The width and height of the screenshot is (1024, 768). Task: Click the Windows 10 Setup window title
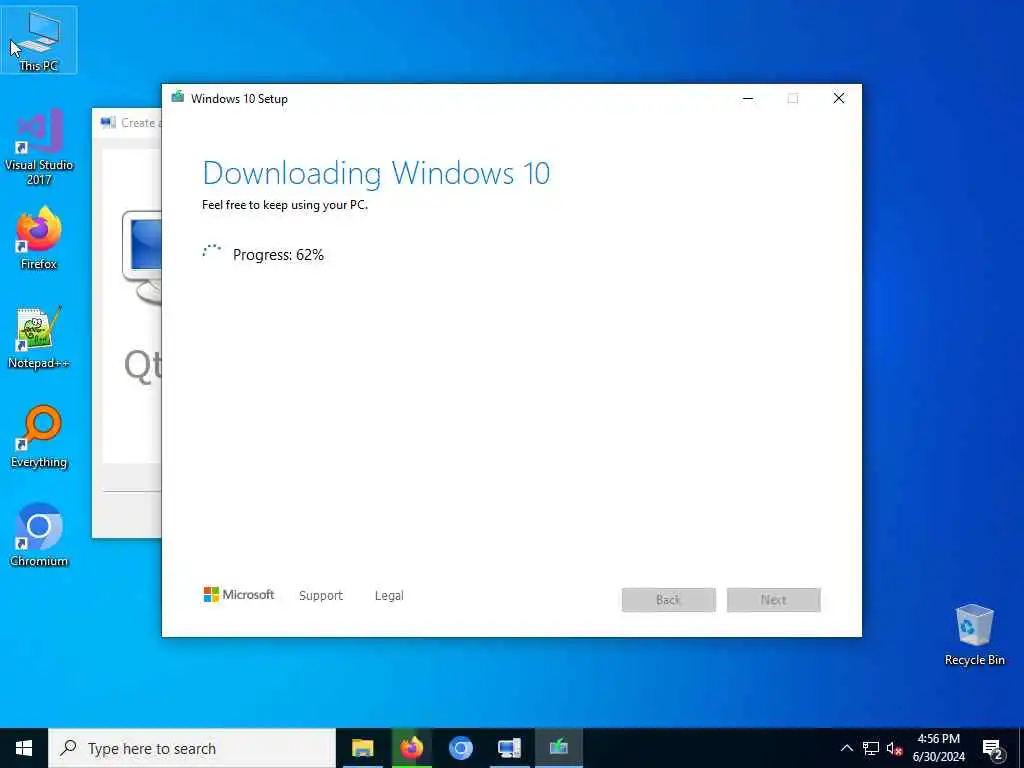click(239, 99)
